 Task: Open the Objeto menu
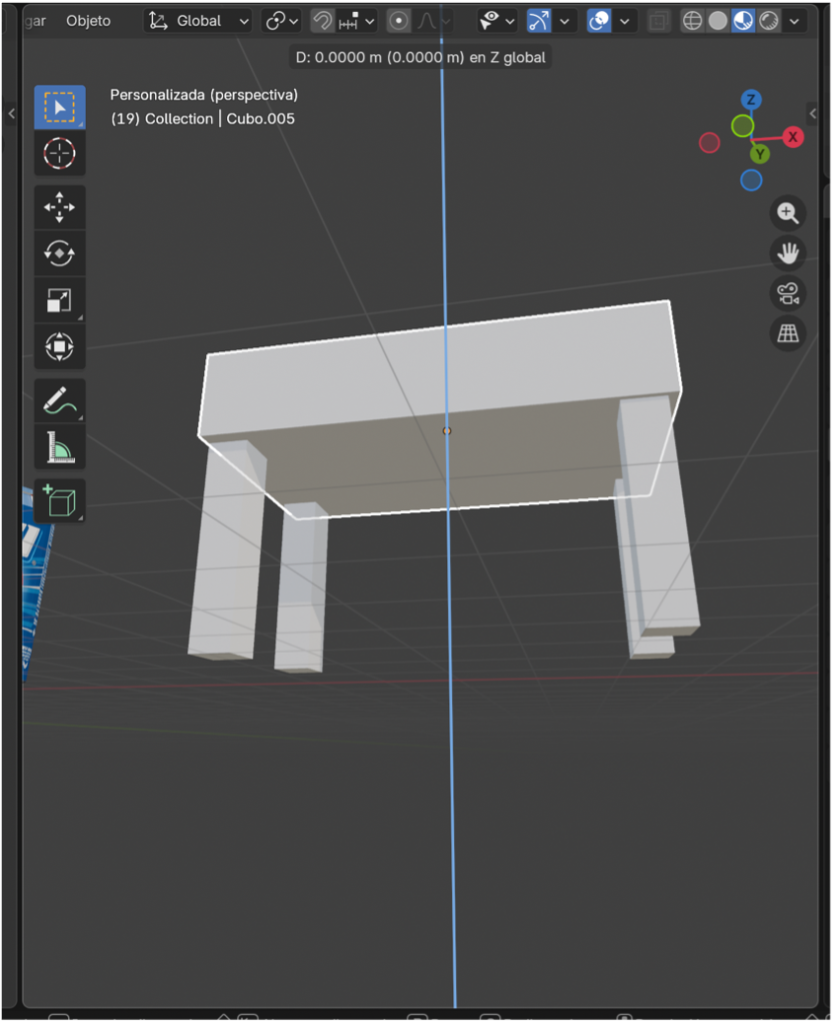88,20
